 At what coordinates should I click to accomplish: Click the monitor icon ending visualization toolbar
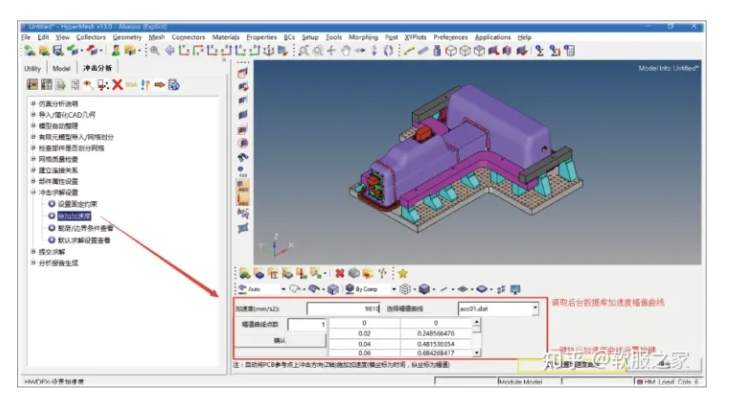515,289
